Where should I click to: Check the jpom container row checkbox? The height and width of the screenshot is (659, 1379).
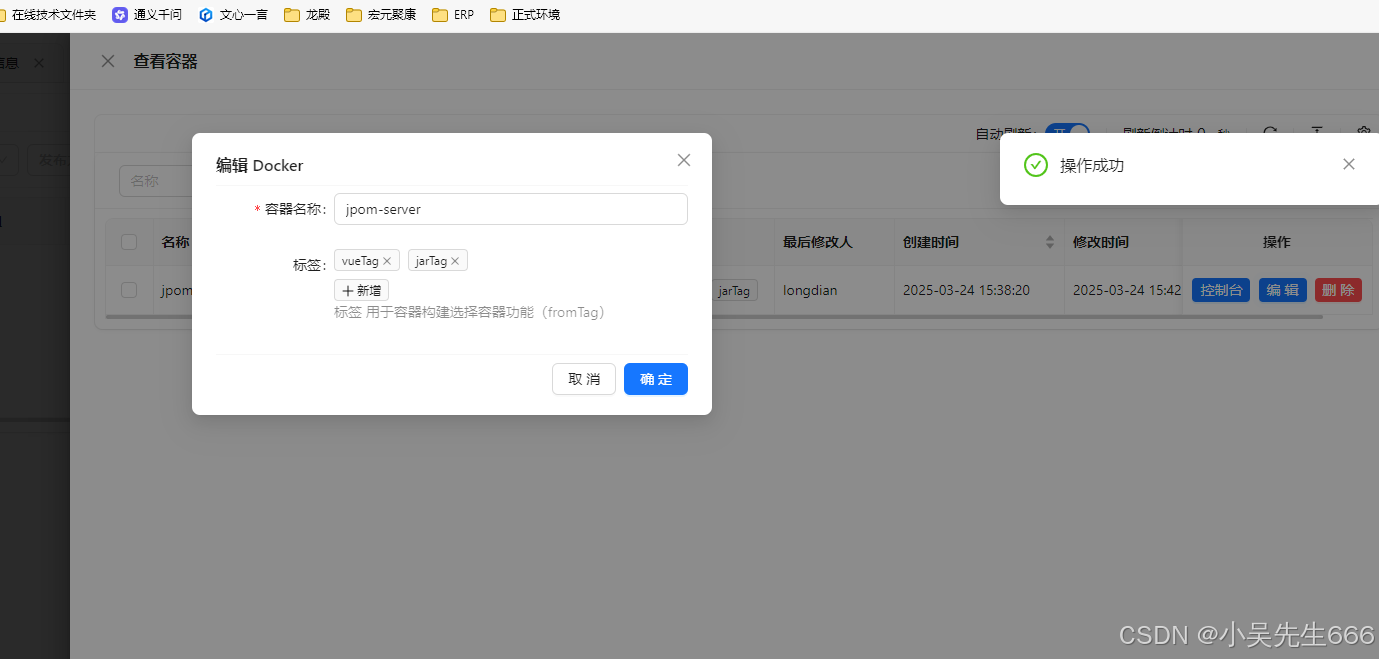click(129, 290)
